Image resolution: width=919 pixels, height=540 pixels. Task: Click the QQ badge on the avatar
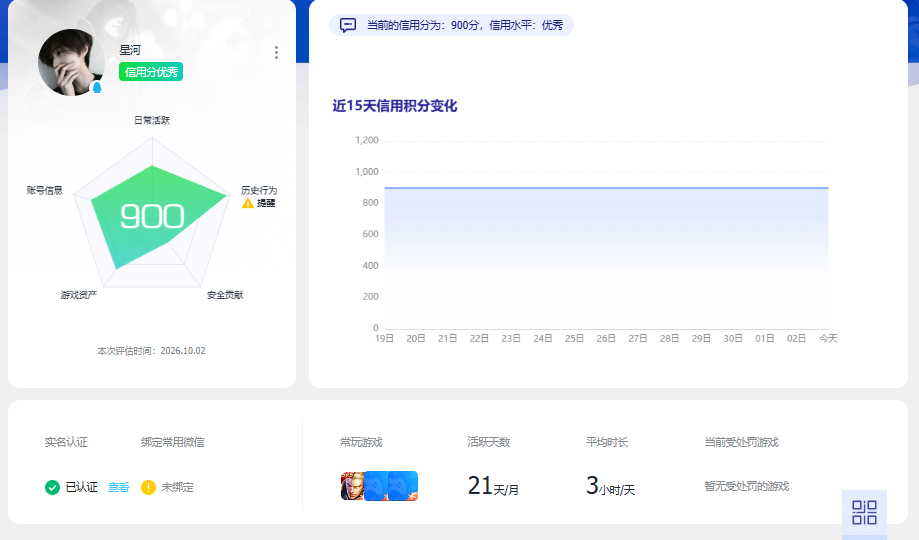[x=97, y=88]
